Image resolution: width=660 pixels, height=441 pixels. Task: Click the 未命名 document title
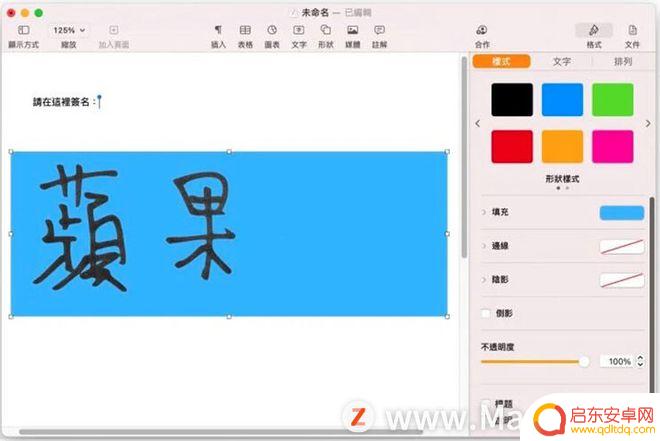point(315,13)
